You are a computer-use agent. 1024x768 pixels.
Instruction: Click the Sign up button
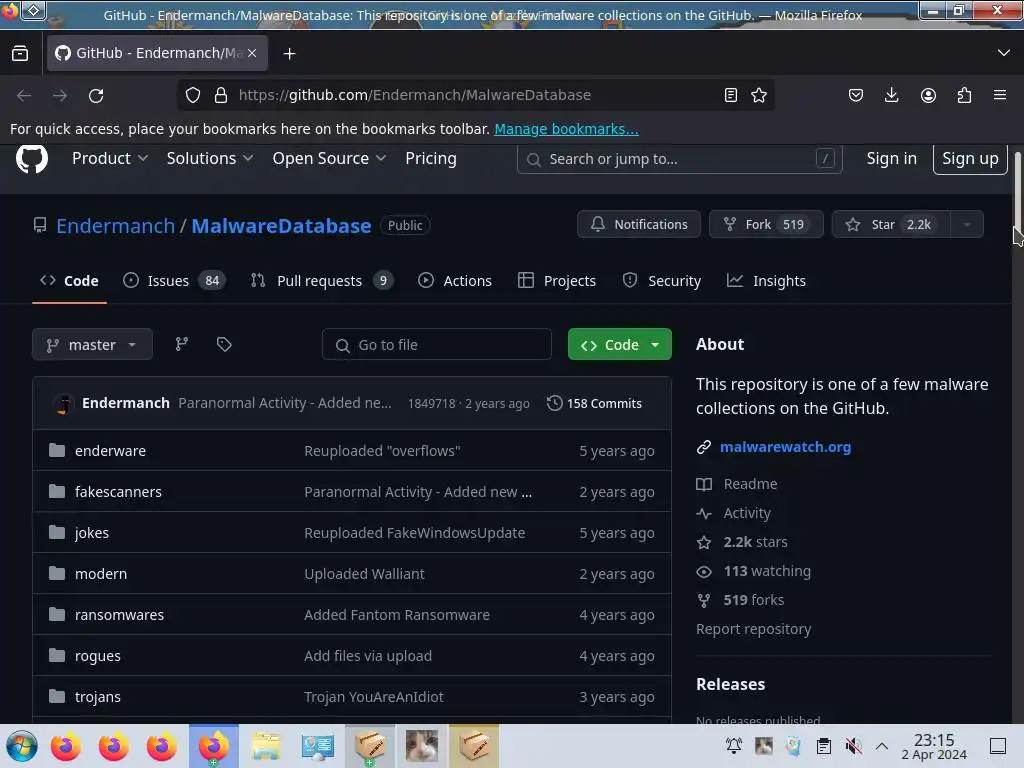(970, 159)
